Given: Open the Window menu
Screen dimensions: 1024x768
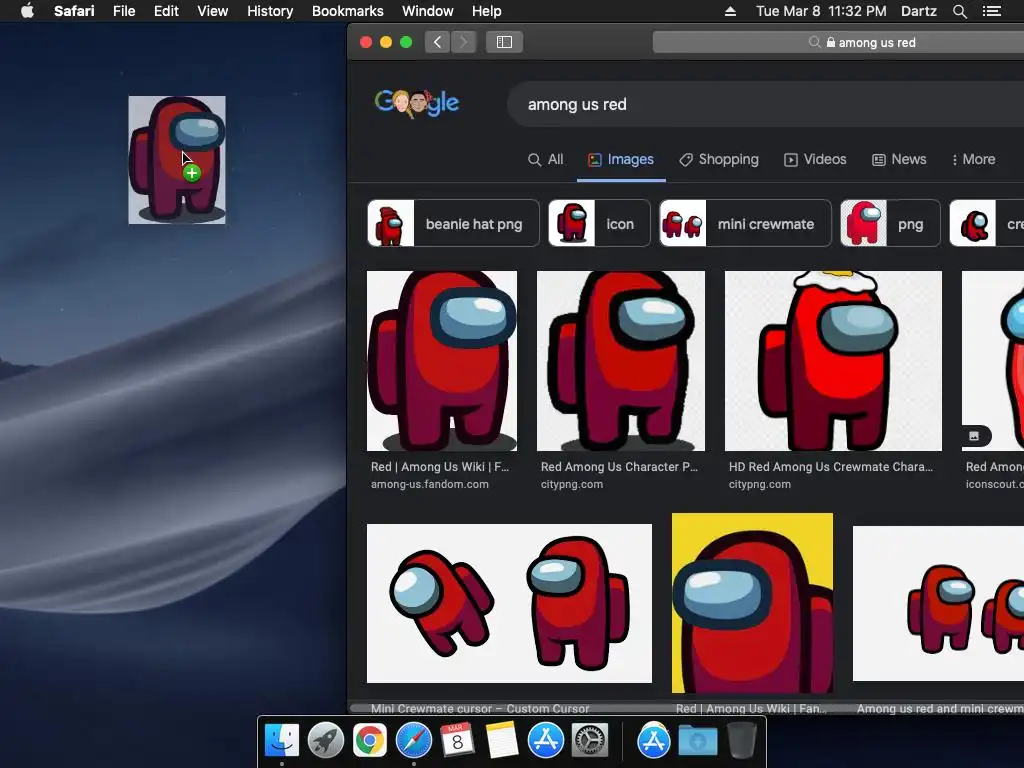Looking at the screenshot, I should 427,11.
